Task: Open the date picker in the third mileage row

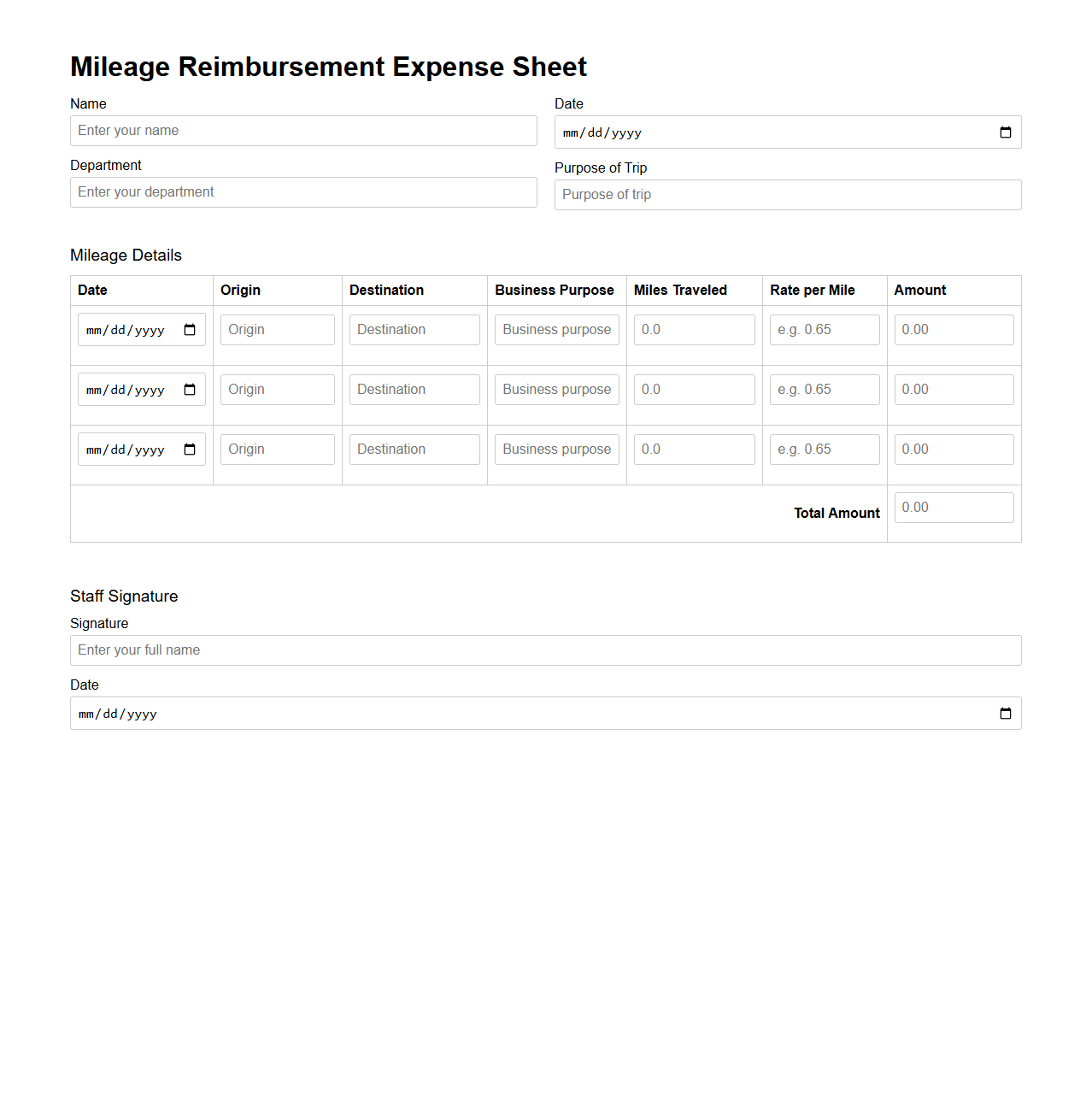Action: click(x=190, y=449)
